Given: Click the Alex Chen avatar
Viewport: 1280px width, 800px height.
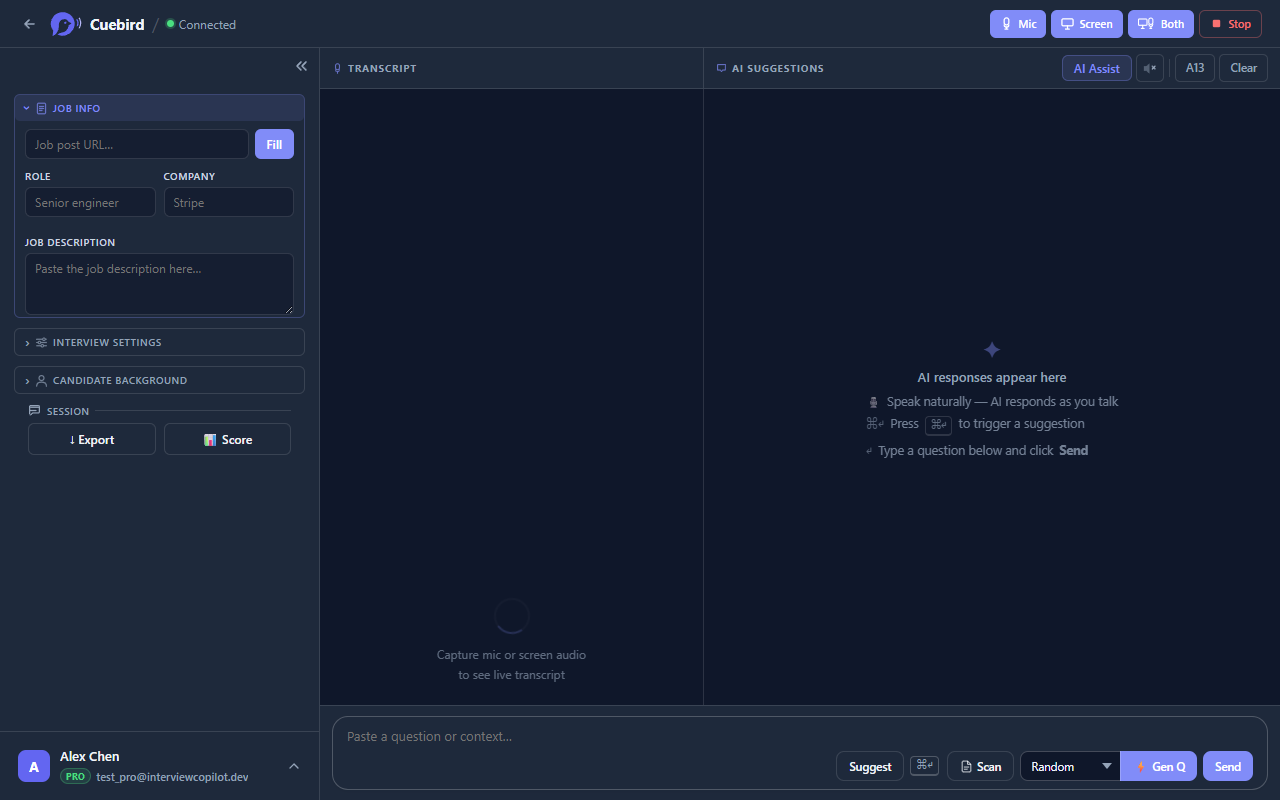Looking at the screenshot, I should tap(34, 766).
